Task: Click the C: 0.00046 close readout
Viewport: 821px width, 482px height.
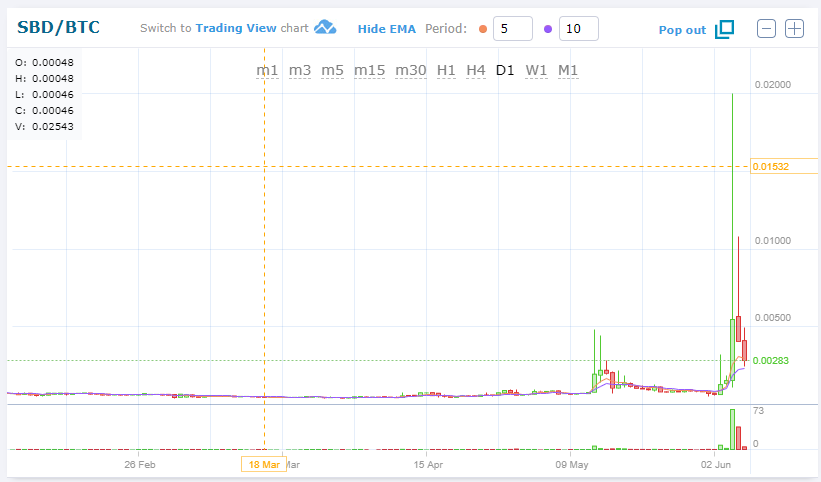Action: 45,110
